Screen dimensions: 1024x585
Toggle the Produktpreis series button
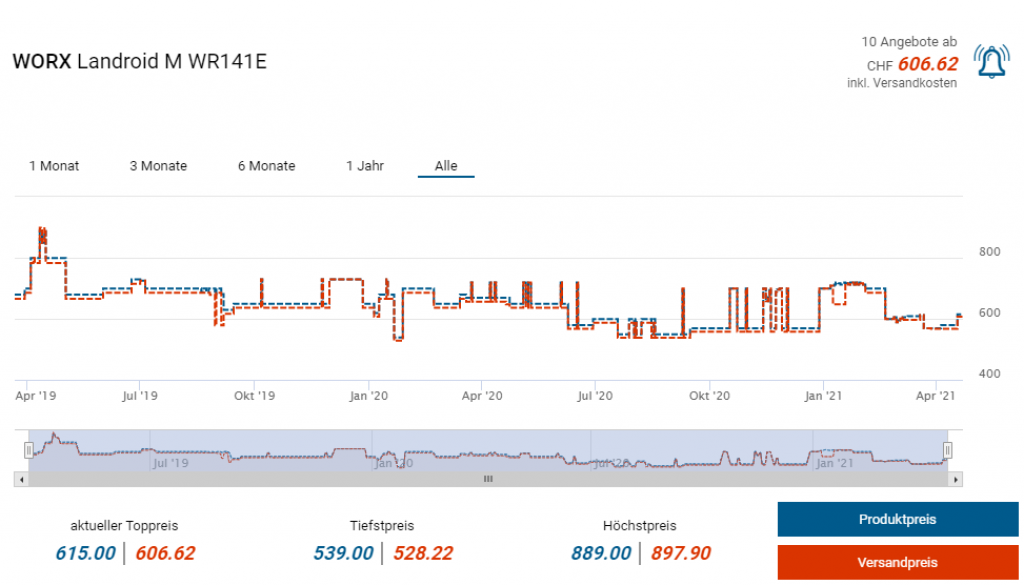click(897, 520)
